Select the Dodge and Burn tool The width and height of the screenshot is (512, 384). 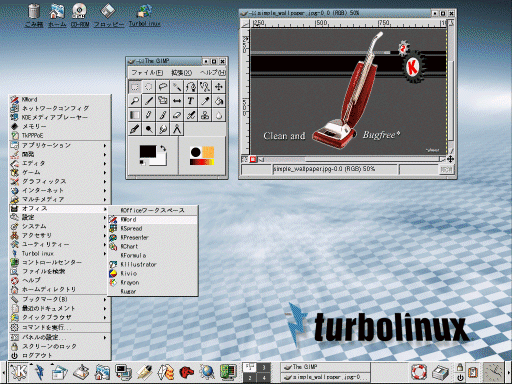(149, 129)
